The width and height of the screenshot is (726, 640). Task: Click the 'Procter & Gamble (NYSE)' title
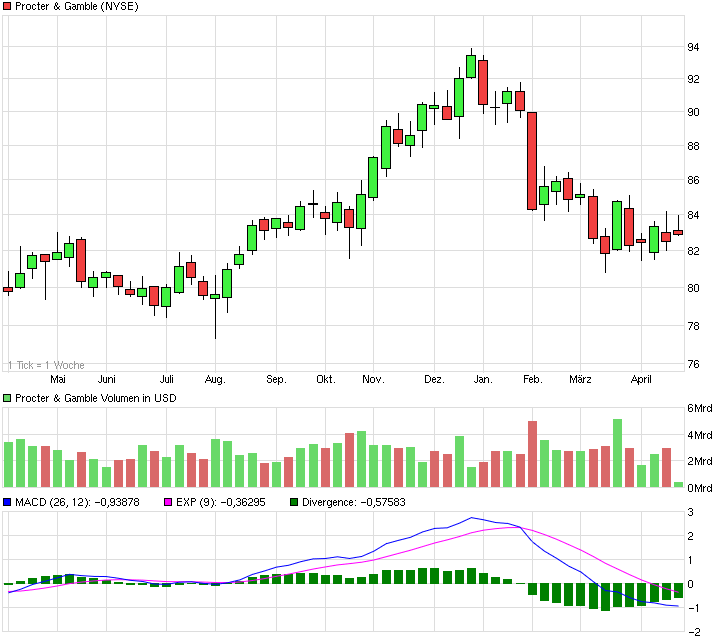tap(77, 6)
